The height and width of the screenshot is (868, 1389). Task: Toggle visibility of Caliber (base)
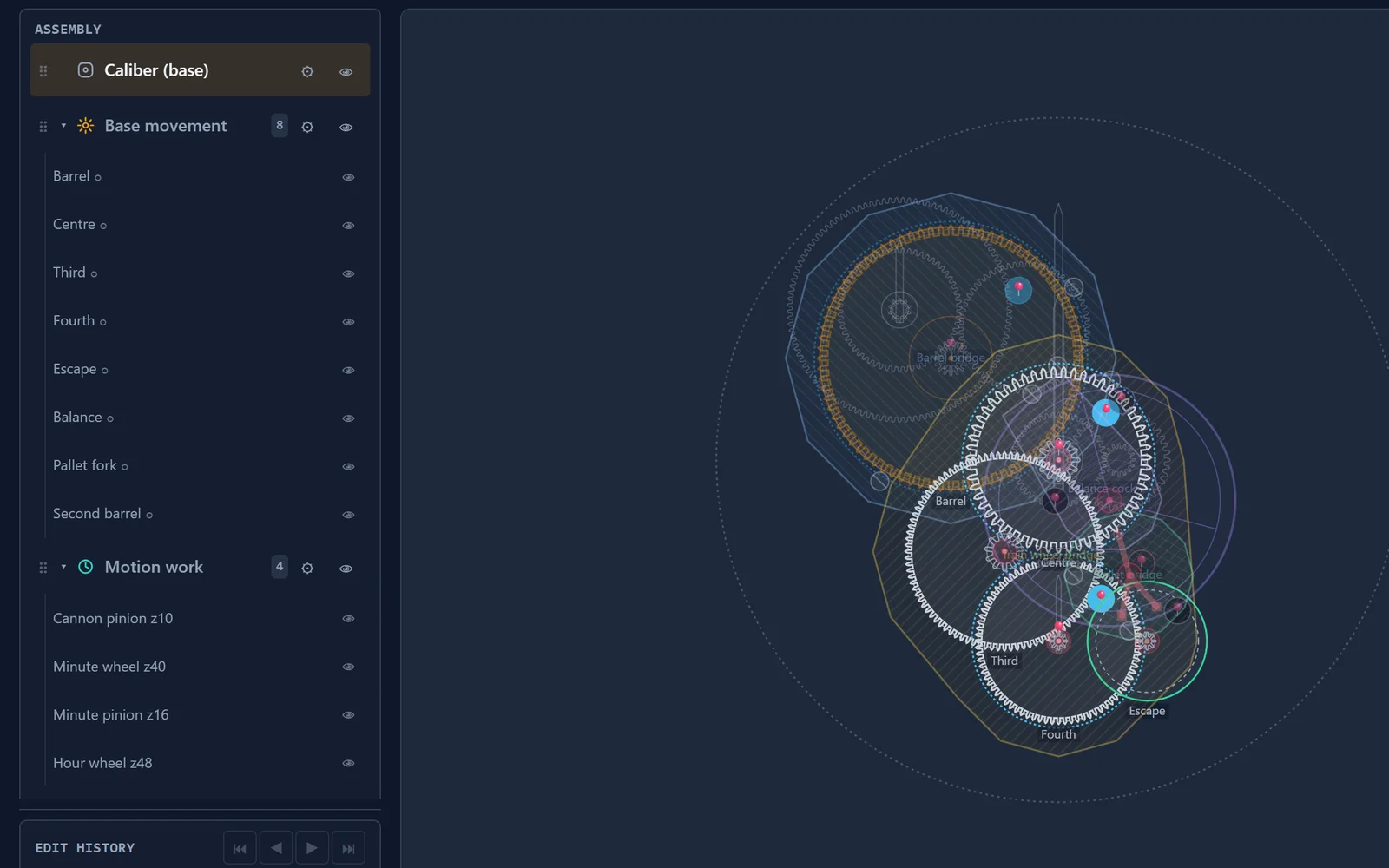pyautogui.click(x=346, y=71)
